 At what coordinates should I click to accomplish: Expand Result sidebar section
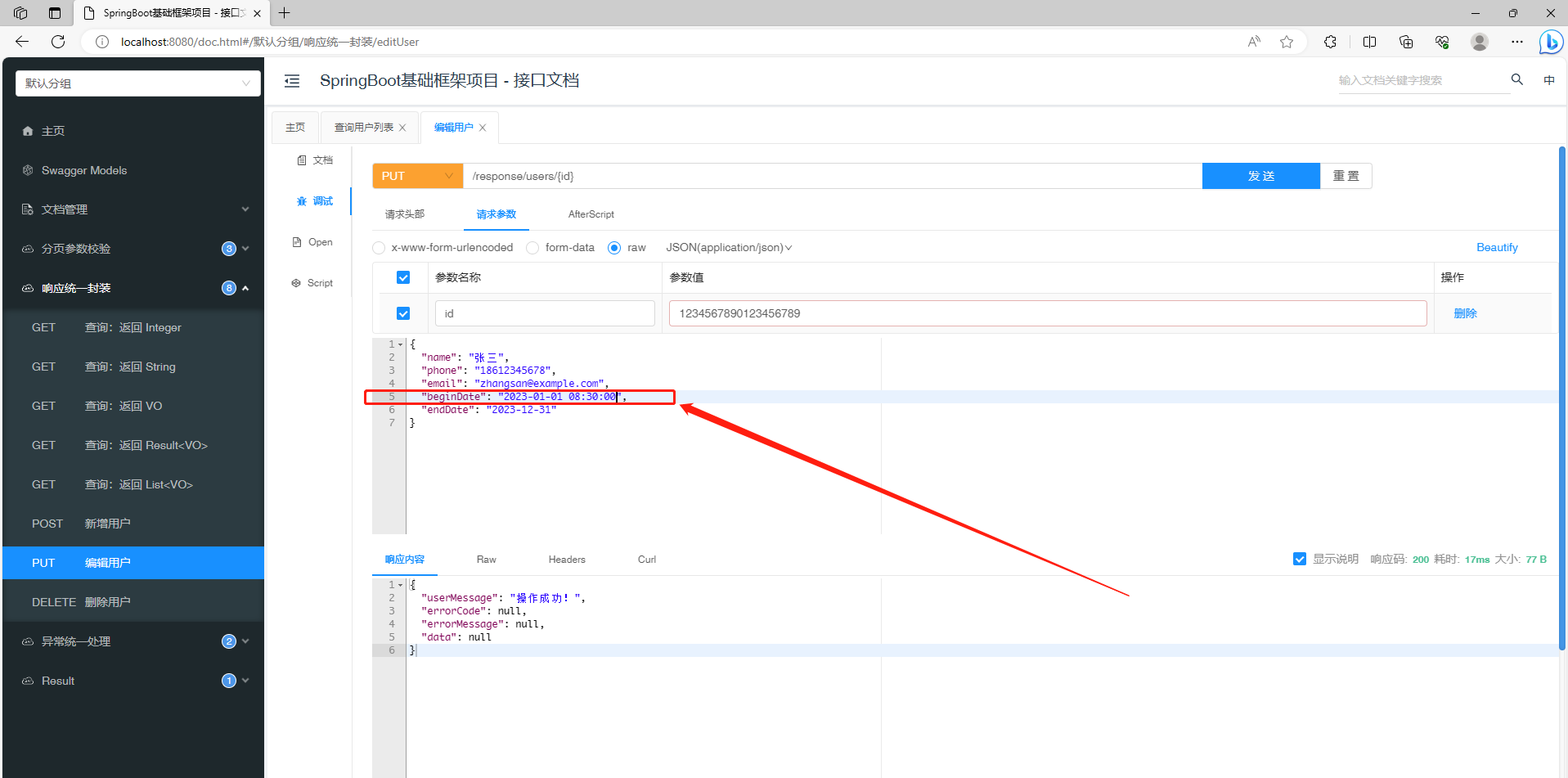pyautogui.click(x=133, y=681)
